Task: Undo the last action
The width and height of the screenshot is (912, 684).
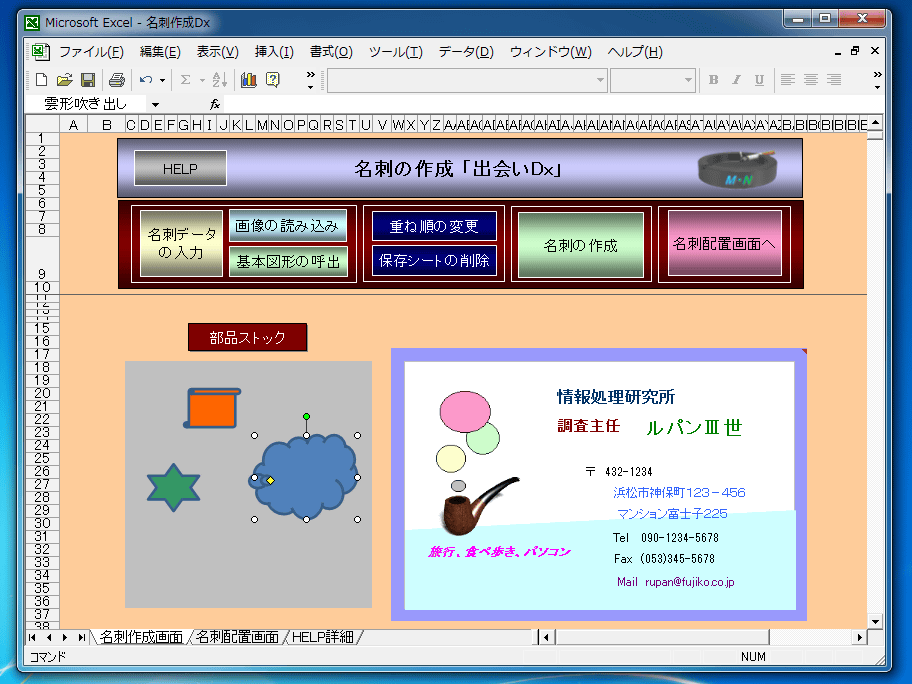Action: (145, 80)
